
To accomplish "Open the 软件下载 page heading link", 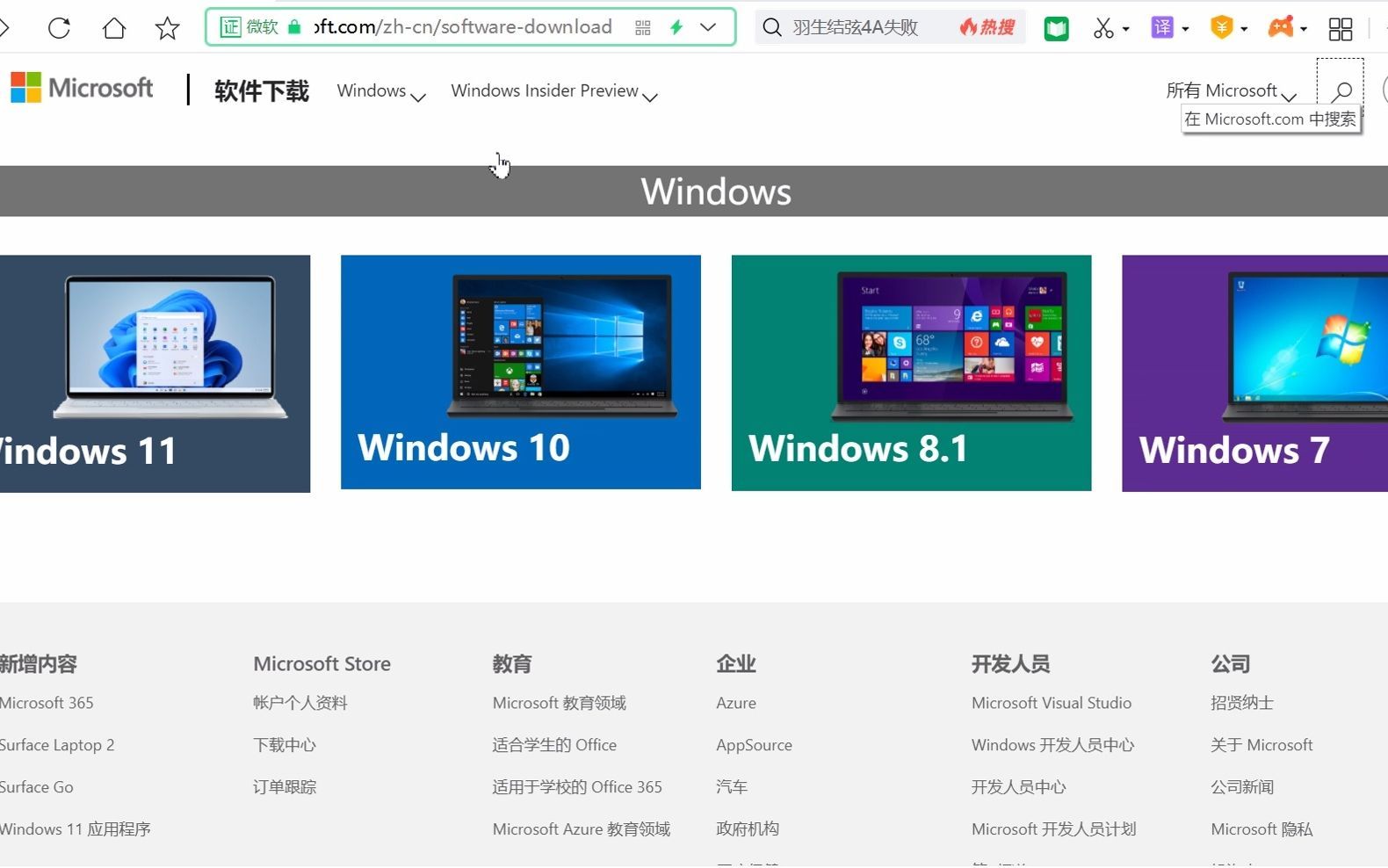I will (262, 90).
